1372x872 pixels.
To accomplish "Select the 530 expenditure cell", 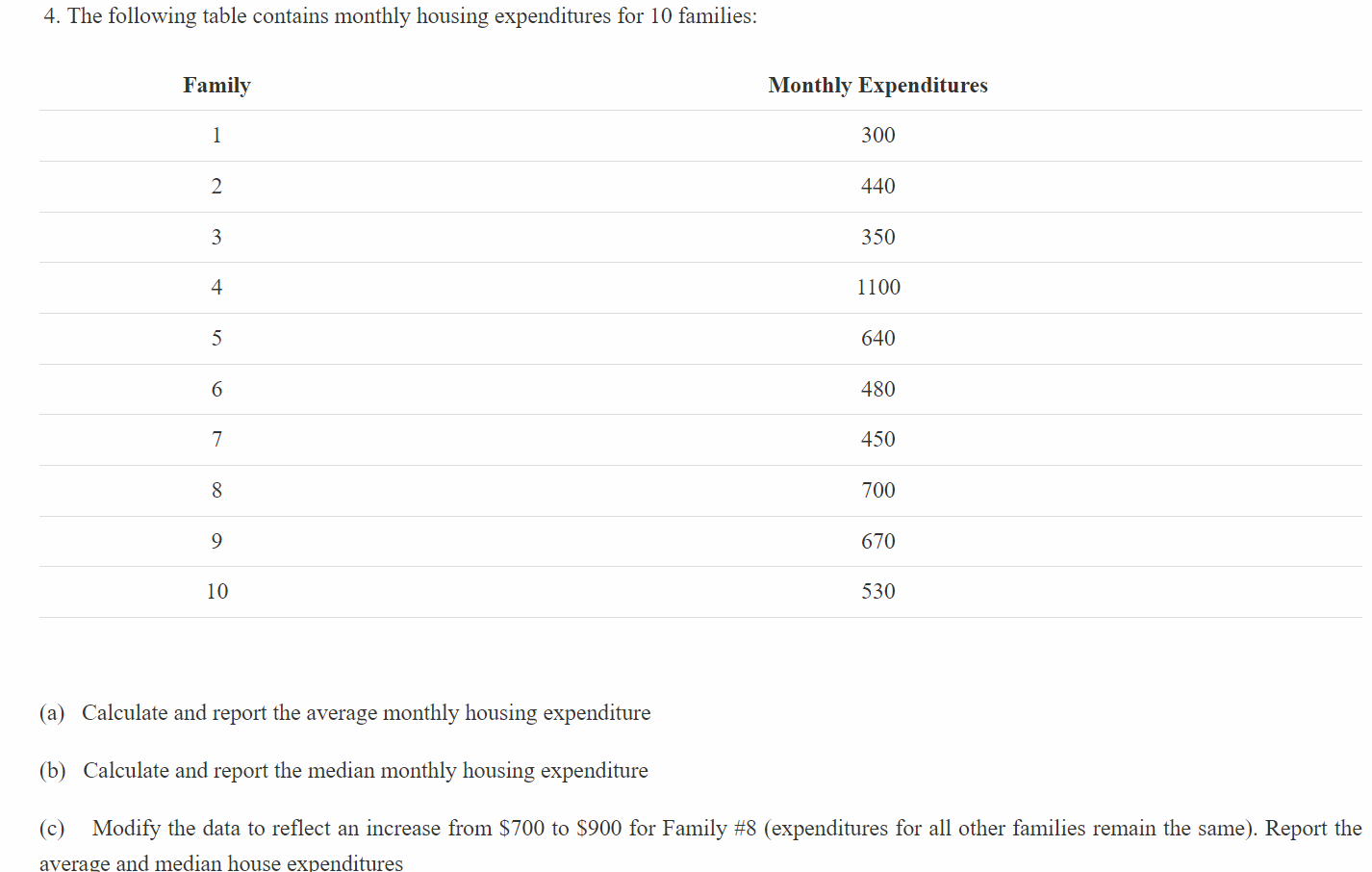I will [877, 592].
